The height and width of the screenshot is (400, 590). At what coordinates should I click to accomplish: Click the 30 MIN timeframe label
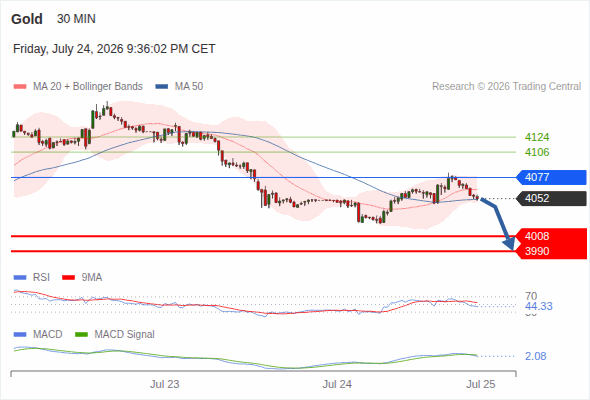[x=76, y=19]
